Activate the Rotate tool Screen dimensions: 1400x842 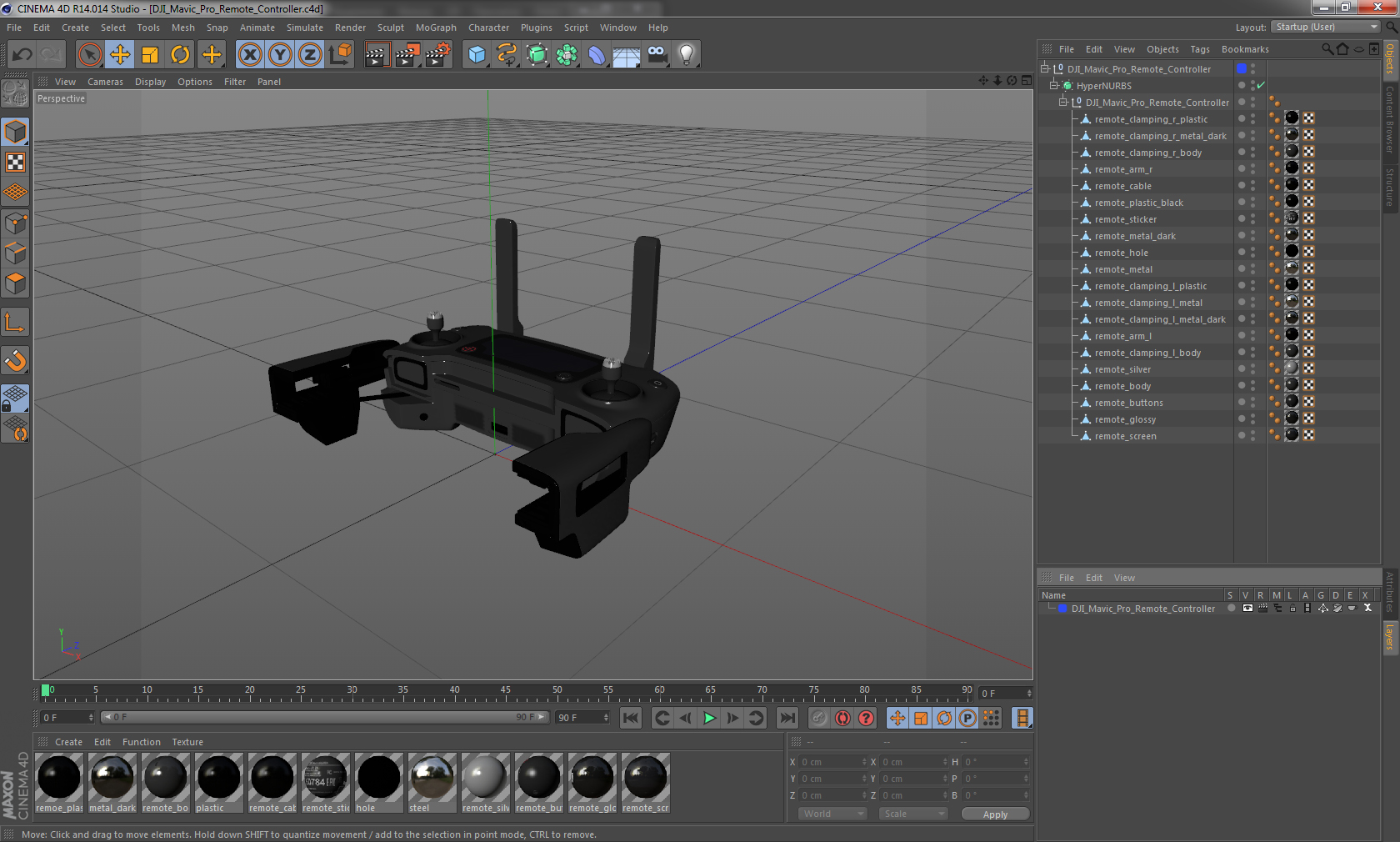pyautogui.click(x=180, y=55)
